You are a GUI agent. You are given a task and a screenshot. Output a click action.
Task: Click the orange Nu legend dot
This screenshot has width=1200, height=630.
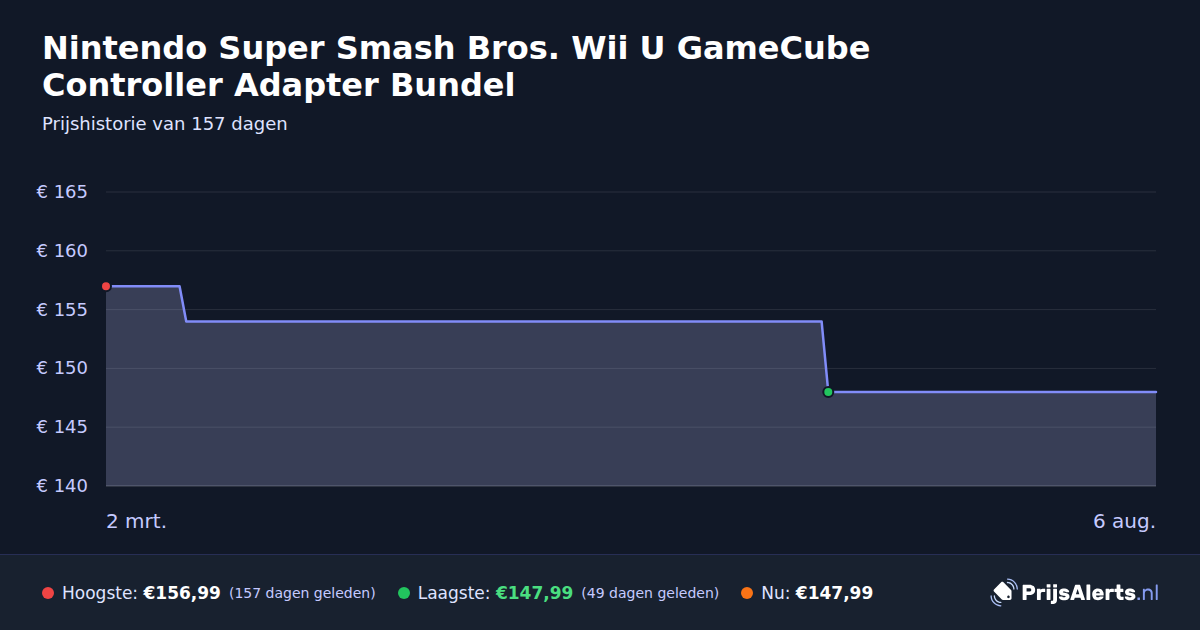[x=747, y=593]
